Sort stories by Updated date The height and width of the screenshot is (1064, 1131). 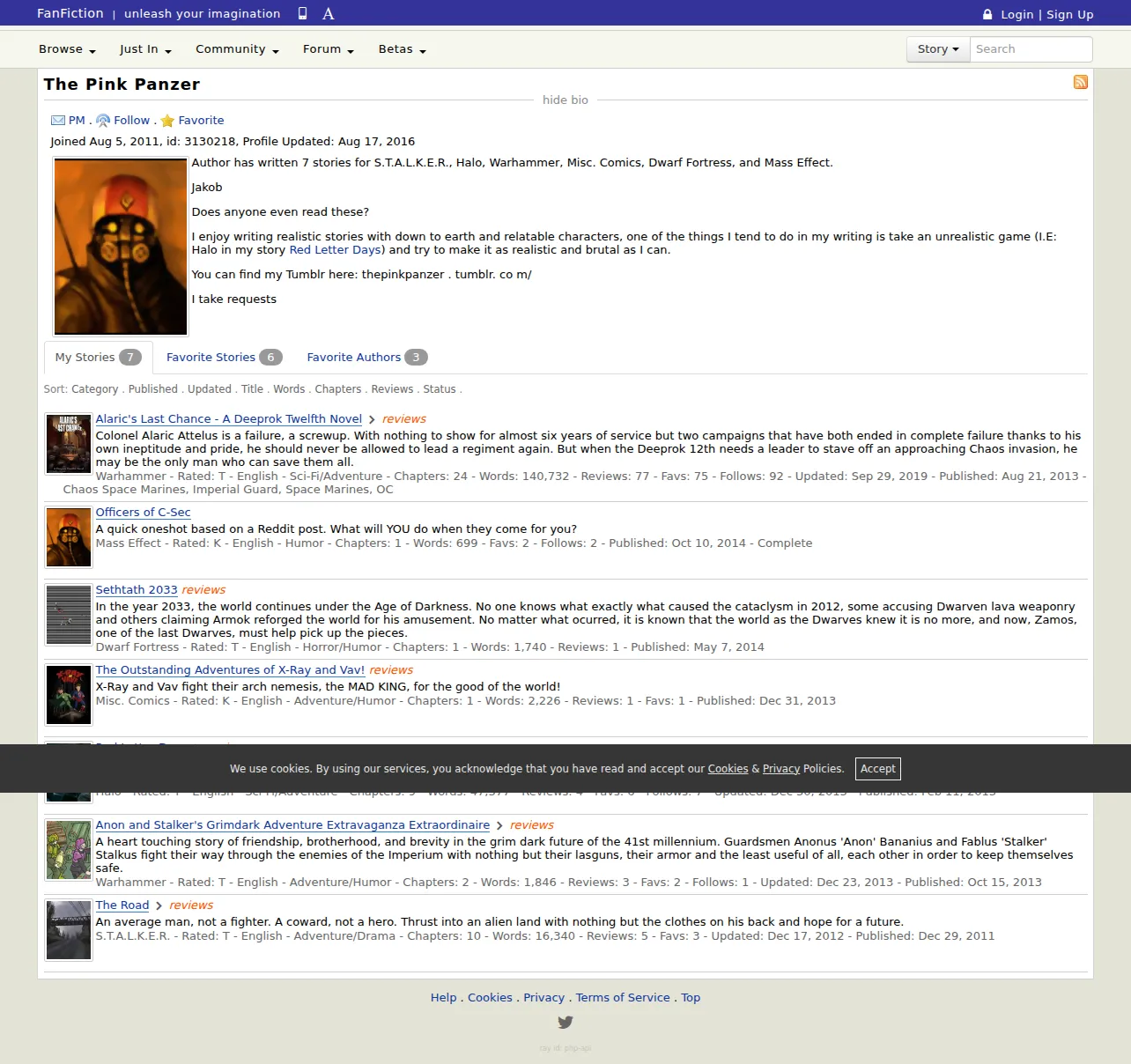210,389
